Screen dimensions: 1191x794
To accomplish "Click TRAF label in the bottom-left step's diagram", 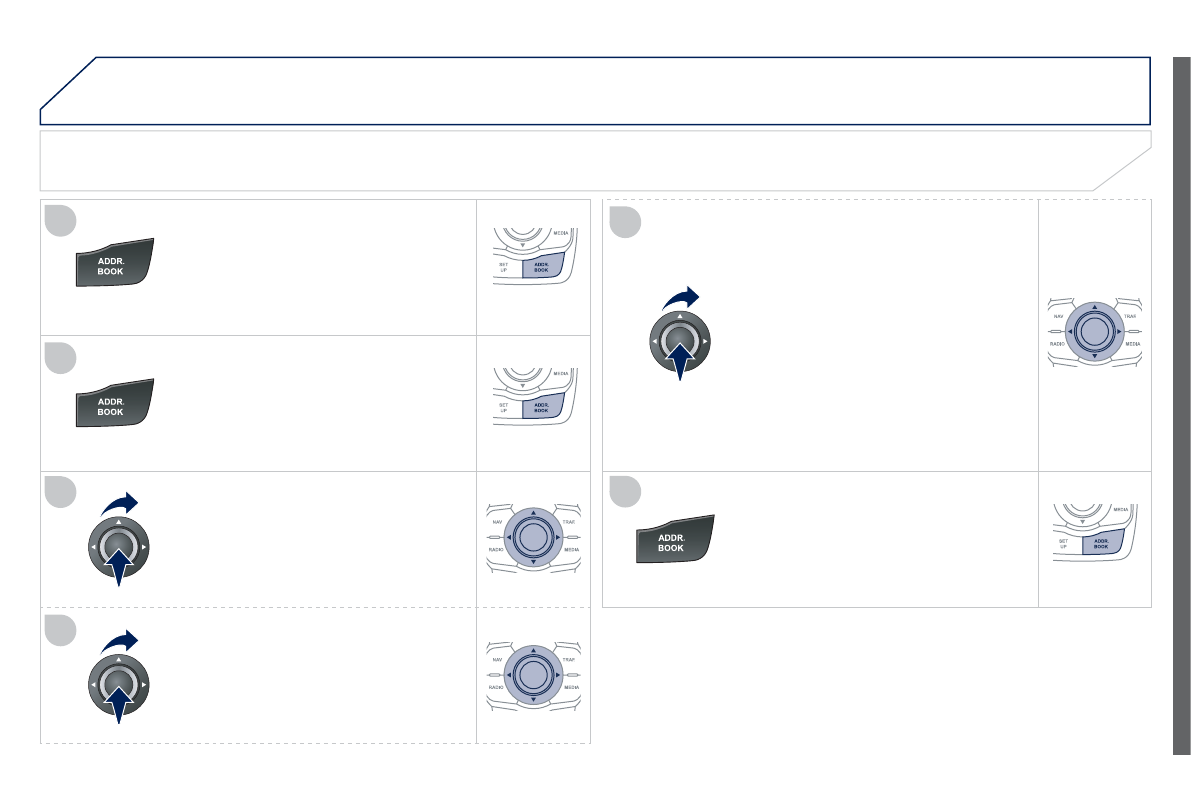I will [x=568, y=659].
